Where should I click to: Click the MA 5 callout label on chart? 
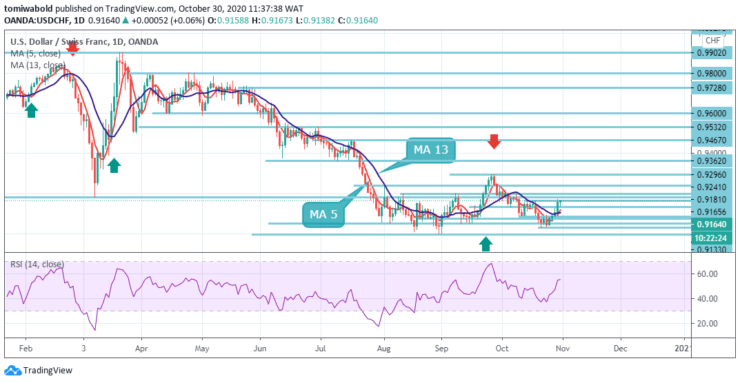(324, 215)
